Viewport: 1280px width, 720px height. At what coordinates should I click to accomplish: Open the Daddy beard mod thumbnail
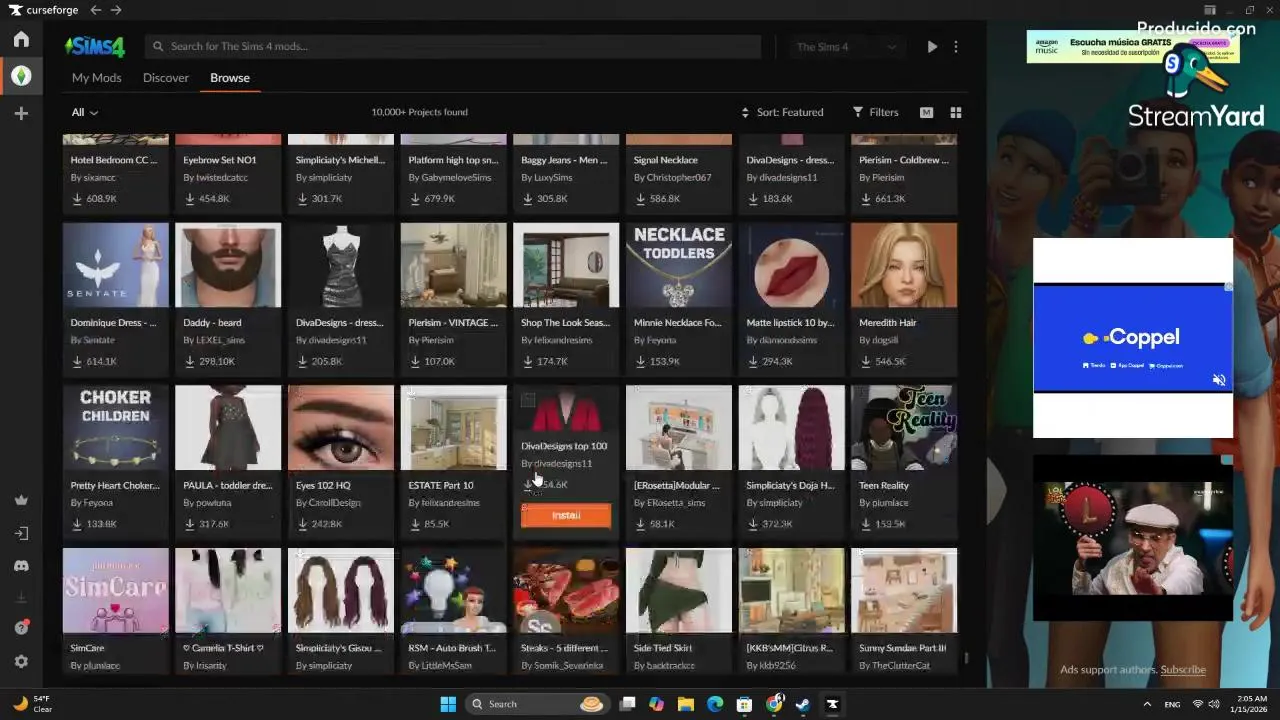228,265
